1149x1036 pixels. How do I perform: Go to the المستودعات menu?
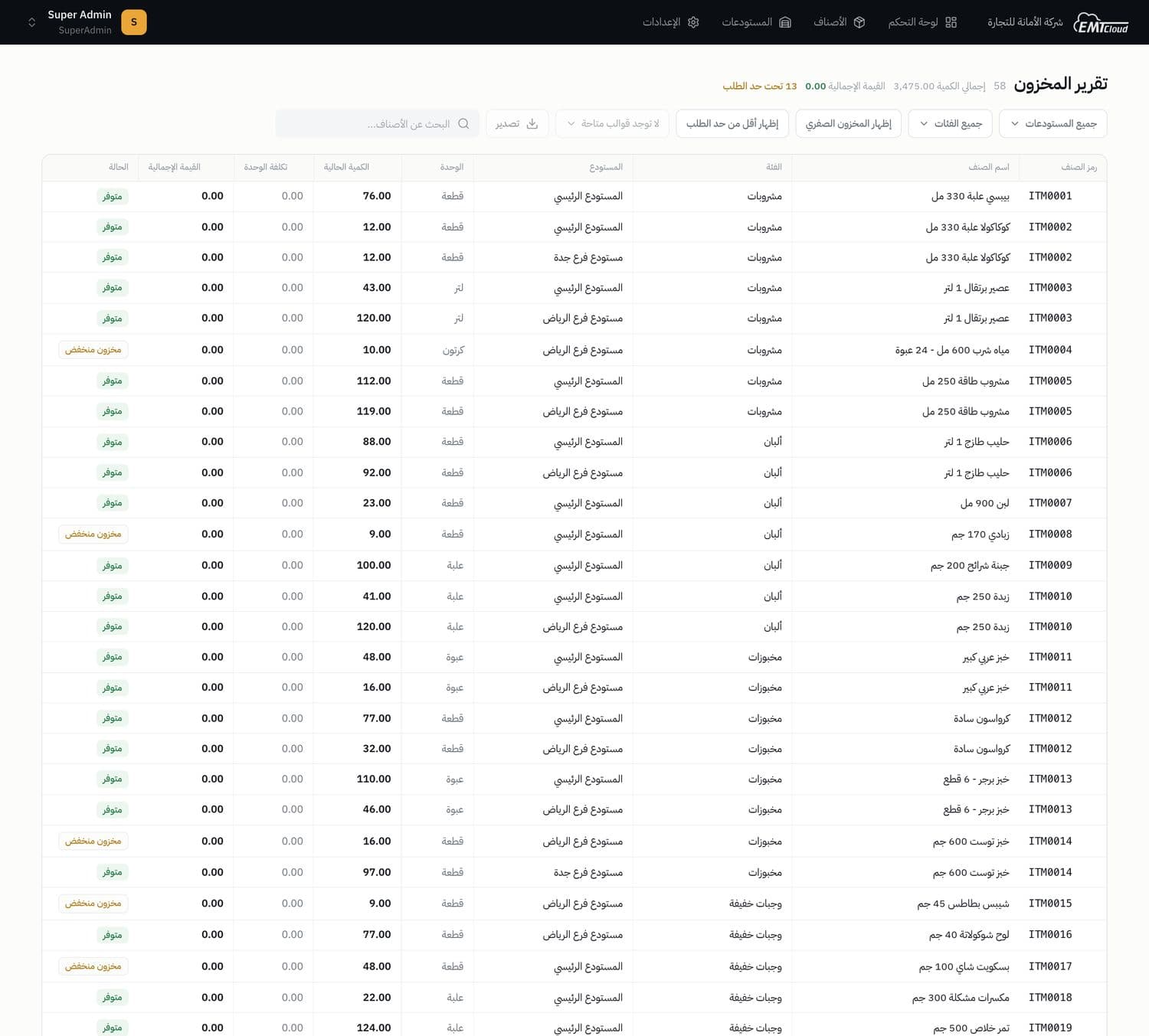coord(756,22)
